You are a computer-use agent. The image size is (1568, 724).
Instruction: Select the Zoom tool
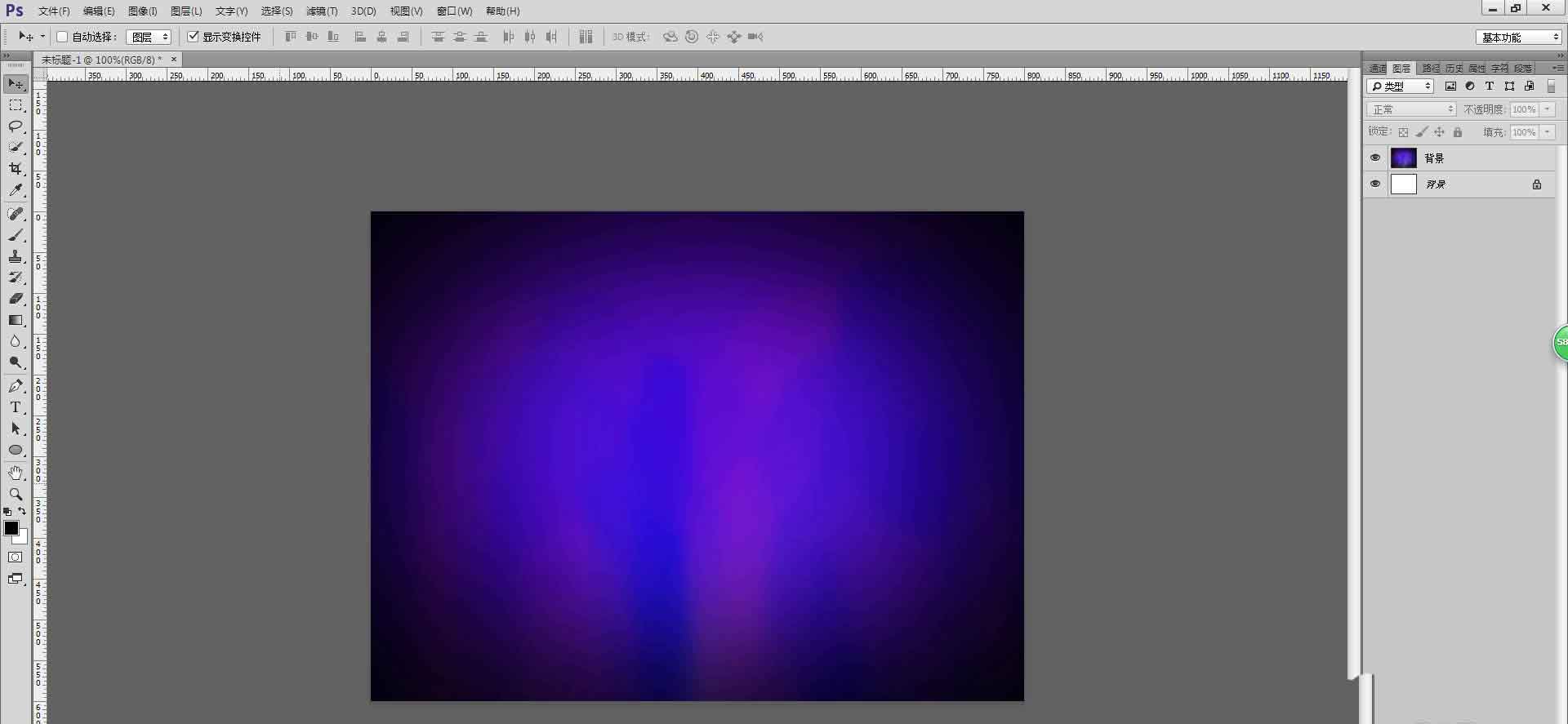click(16, 494)
